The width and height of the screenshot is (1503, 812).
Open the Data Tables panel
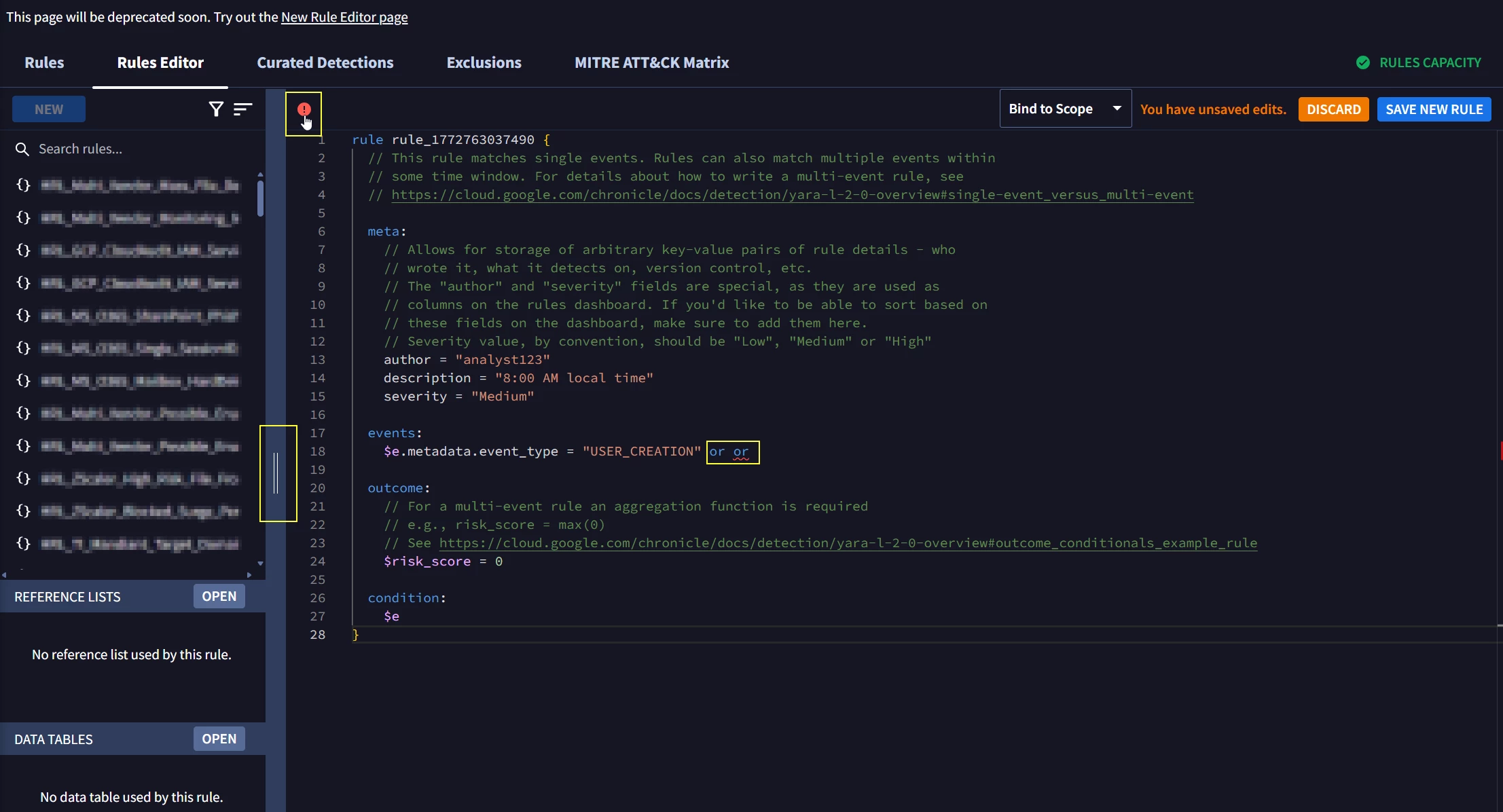click(219, 739)
